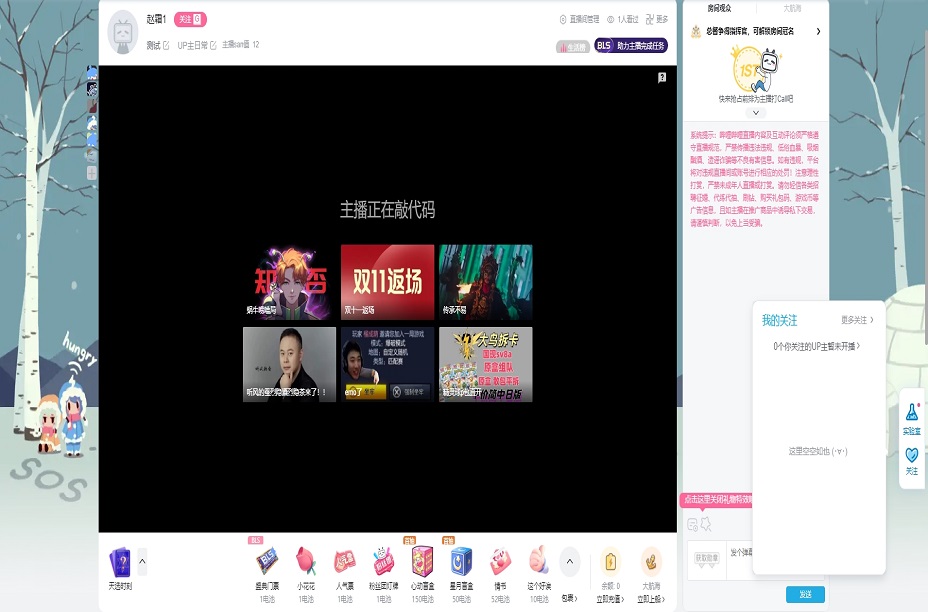Image resolution: width=928 pixels, height=612 pixels.
Task: Click the 获取勋章 medal button
Action: [x=707, y=559]
